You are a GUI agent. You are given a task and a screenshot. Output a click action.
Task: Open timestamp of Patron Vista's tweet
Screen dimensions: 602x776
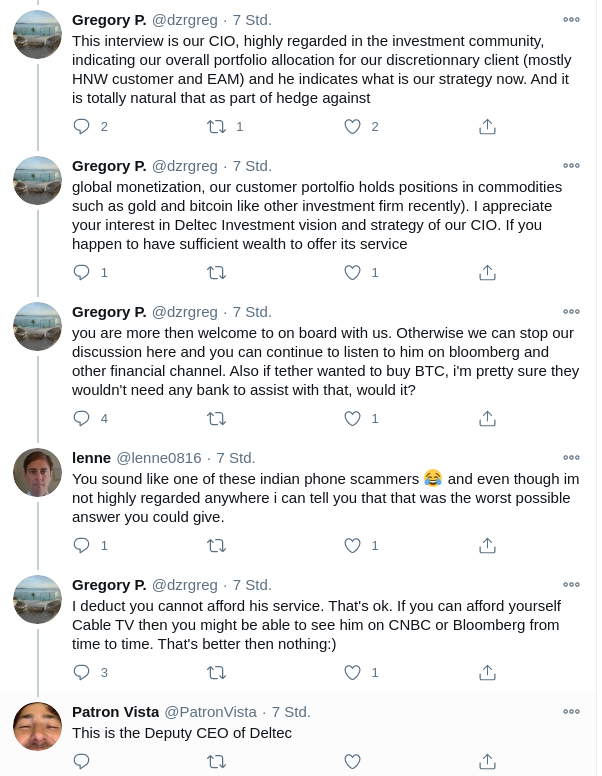coord(291,712)
